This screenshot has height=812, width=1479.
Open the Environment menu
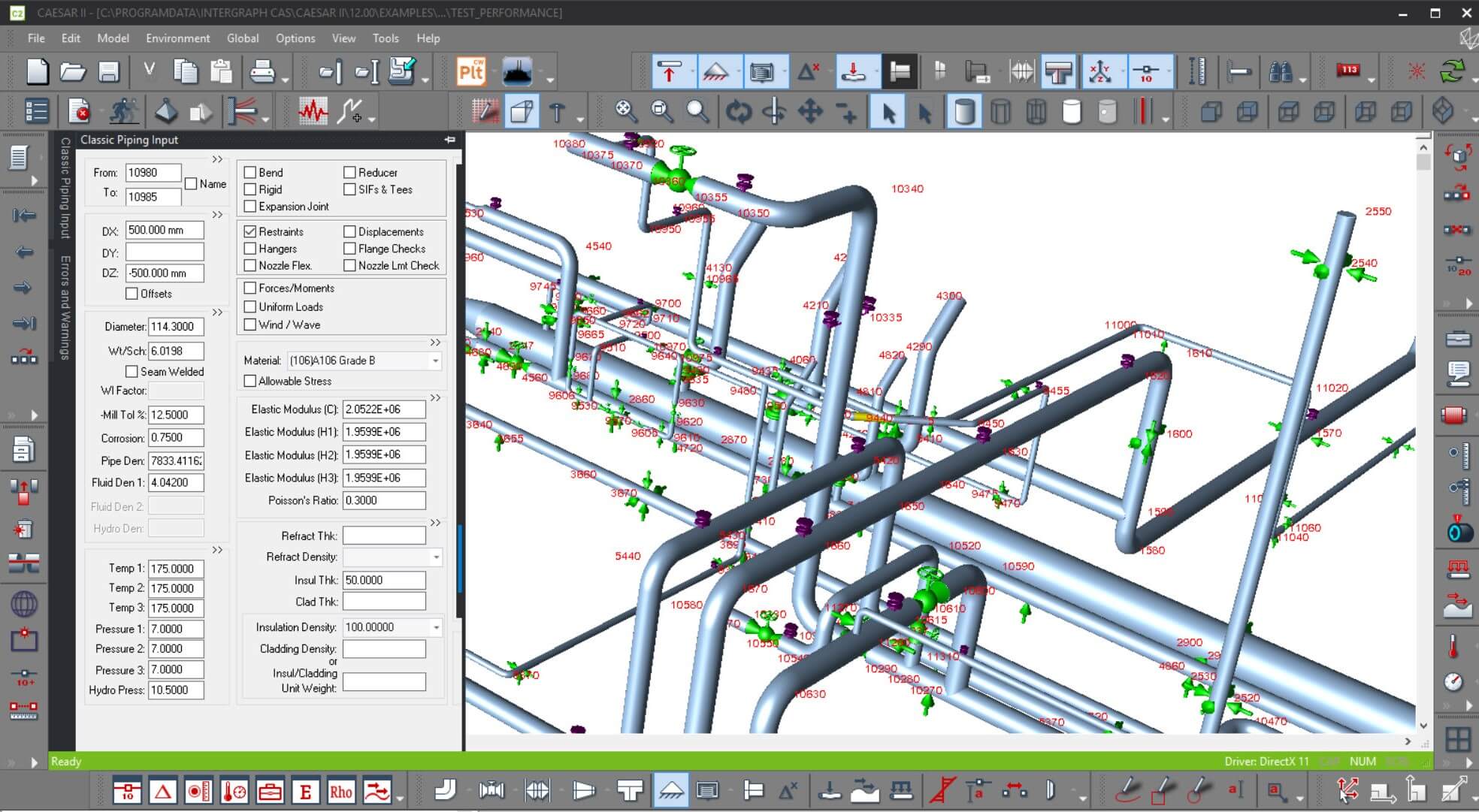tap(177, 38)
